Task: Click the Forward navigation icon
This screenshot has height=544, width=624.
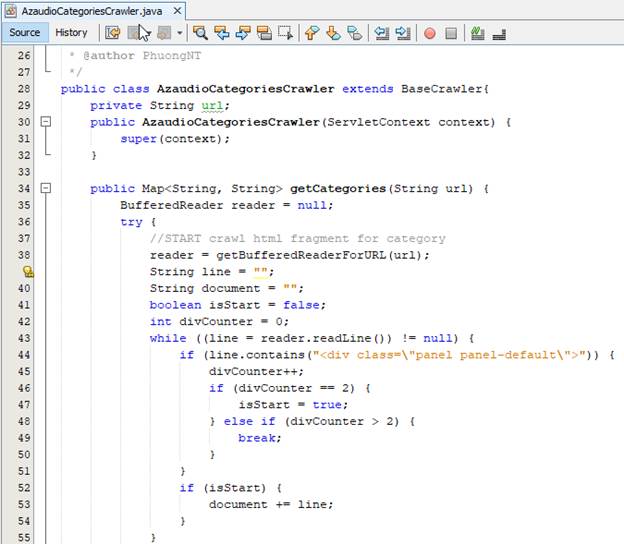Action: click(164, 33)
